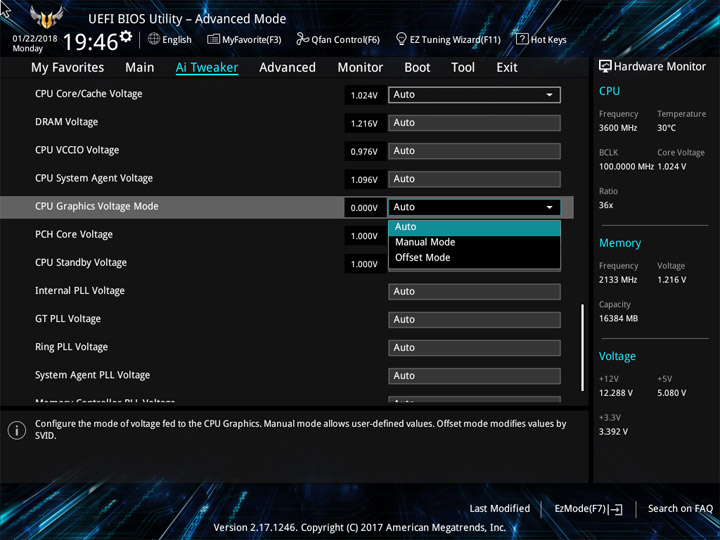The height and width of the screenshot is (540, 720).
Task: Select the Internal PLL Voltage label
Action: coord(80,291)
